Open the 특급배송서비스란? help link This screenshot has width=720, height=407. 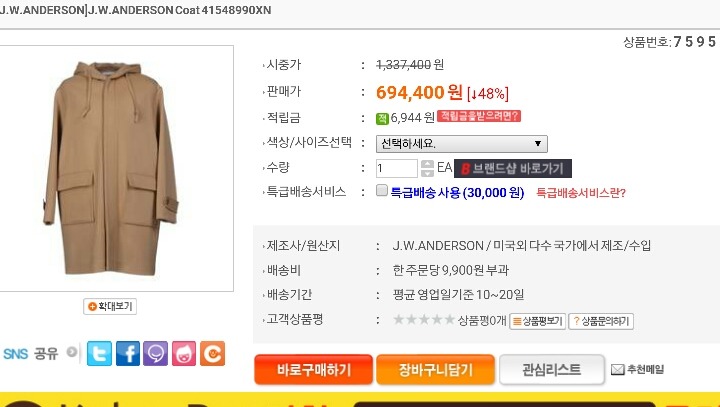[x=581, y=193]
